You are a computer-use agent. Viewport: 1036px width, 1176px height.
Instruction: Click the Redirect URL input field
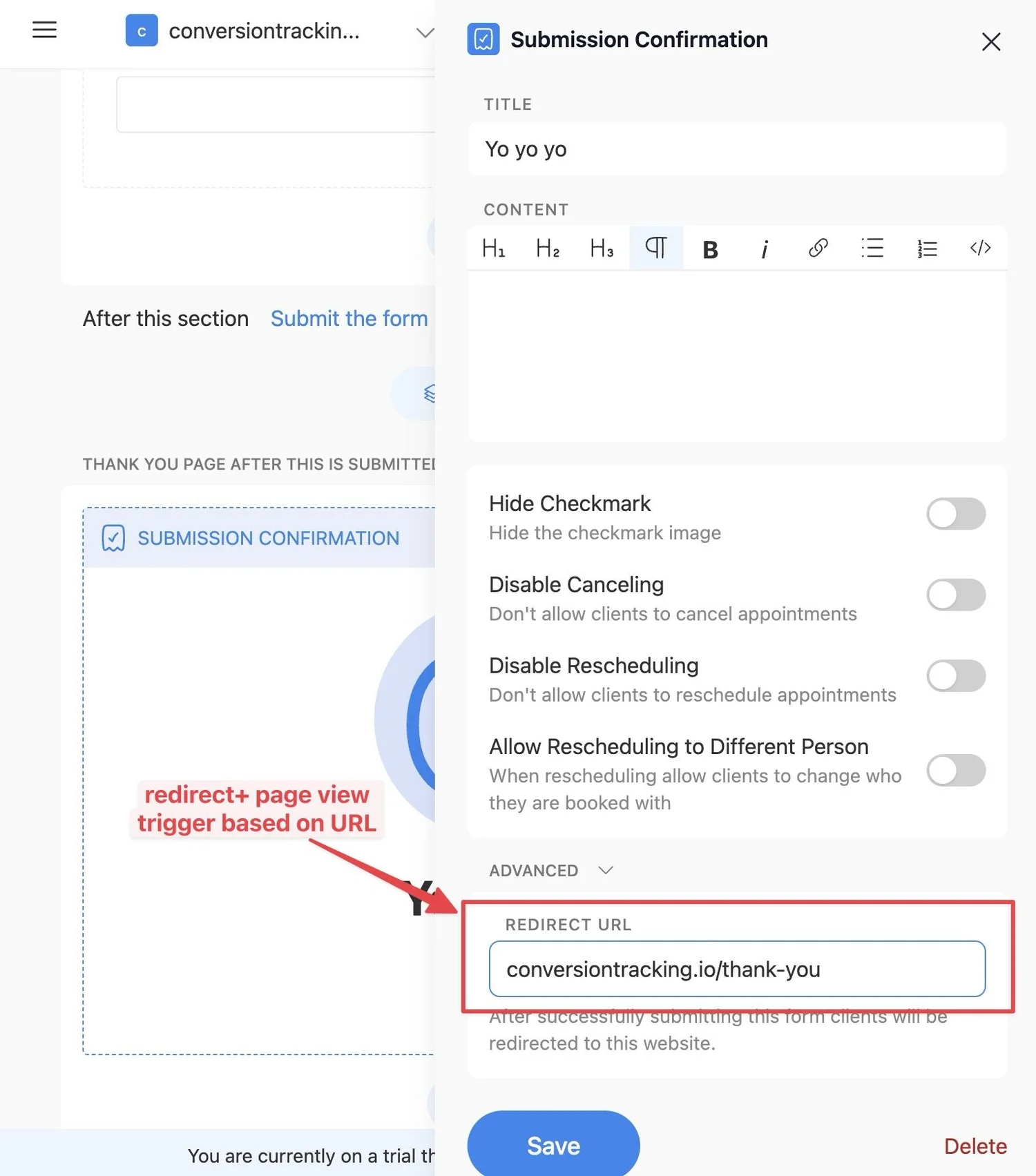click(736, 969)
